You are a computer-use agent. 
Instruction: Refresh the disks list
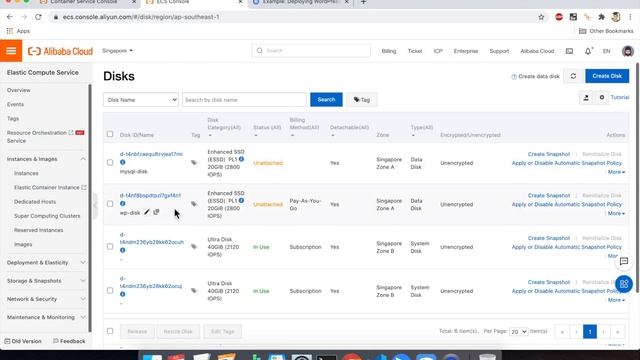tap(573, 76)
